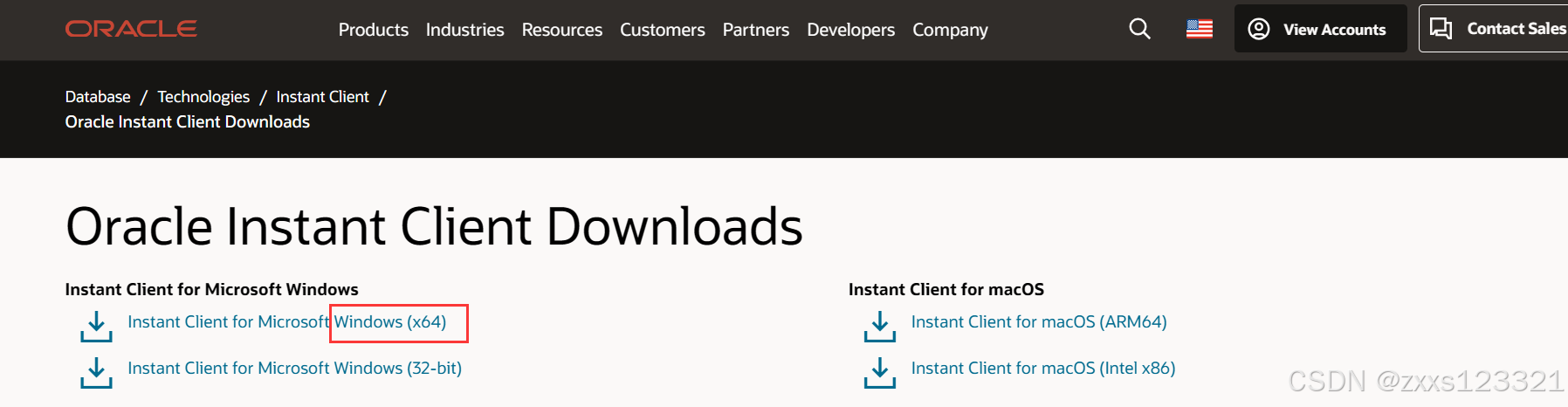The image size is (1568, 407).
Task: Open Instant Client for macOS (ARM64) link
Action: (1039, 322)
